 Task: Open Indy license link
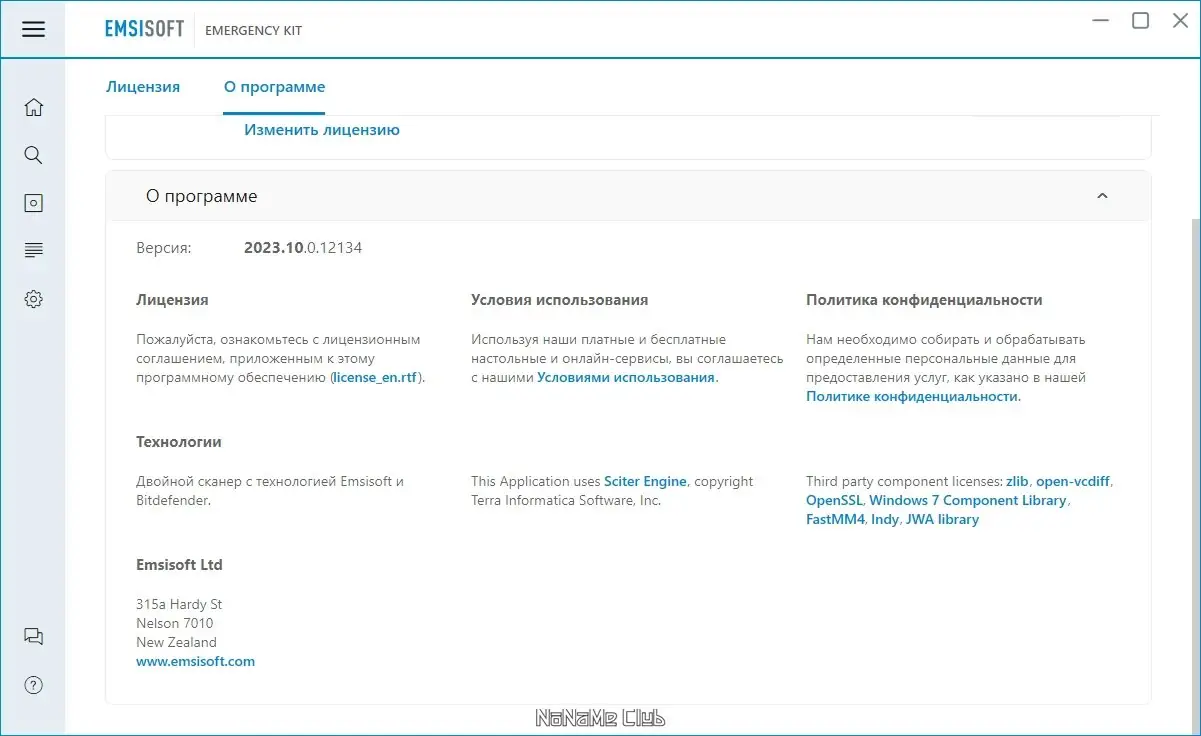pos(885,520)
